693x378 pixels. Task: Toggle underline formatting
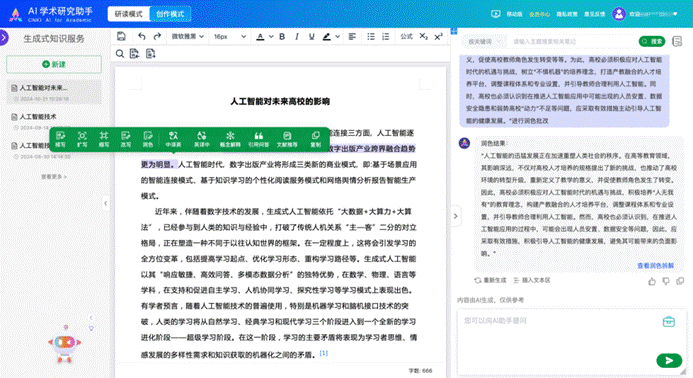pyautogui.click(x=312, y=37)
